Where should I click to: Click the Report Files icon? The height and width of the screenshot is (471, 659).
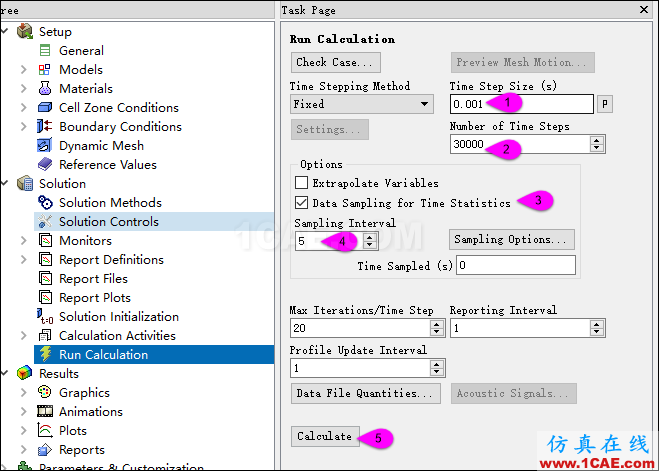pos(45,279)
